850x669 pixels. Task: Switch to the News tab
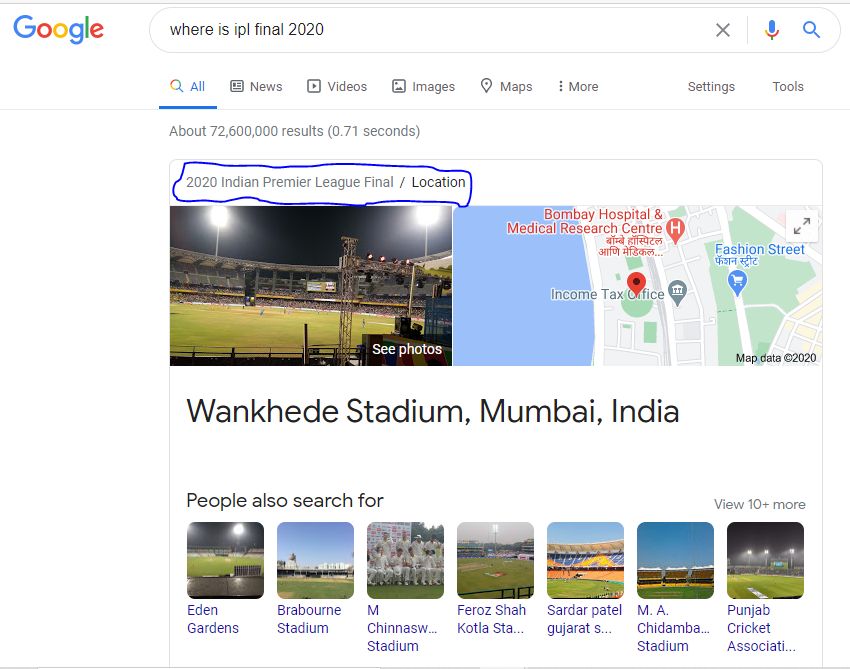point(256,86)
